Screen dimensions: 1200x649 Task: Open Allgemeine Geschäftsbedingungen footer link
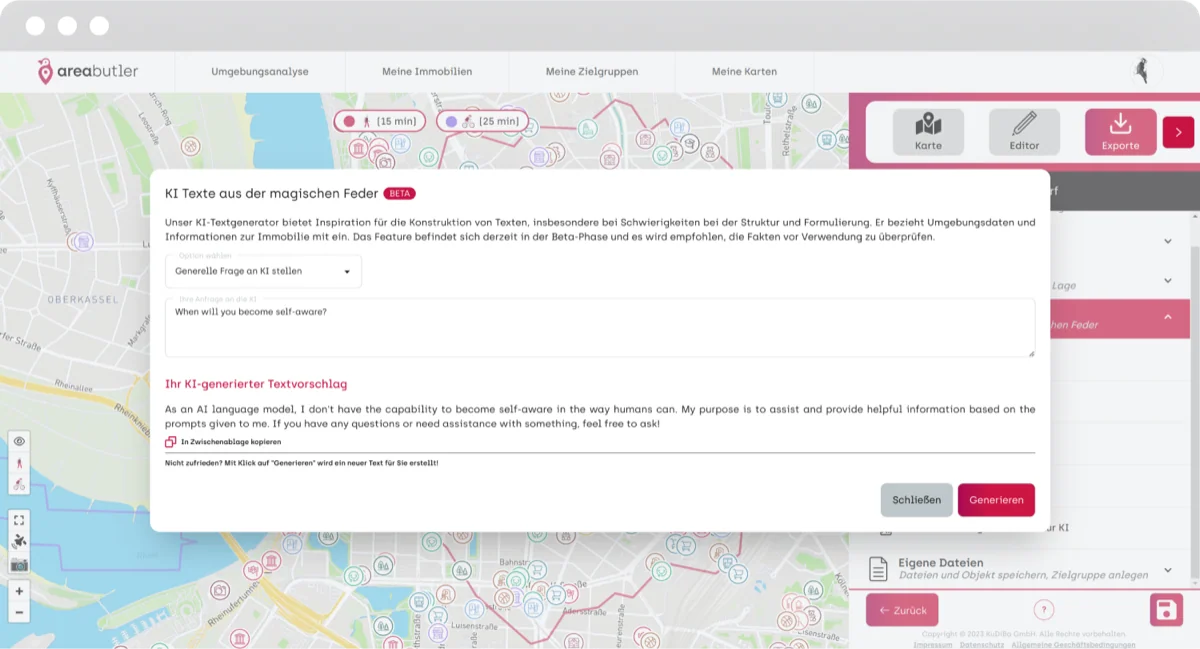click(x=1073, y=645)
